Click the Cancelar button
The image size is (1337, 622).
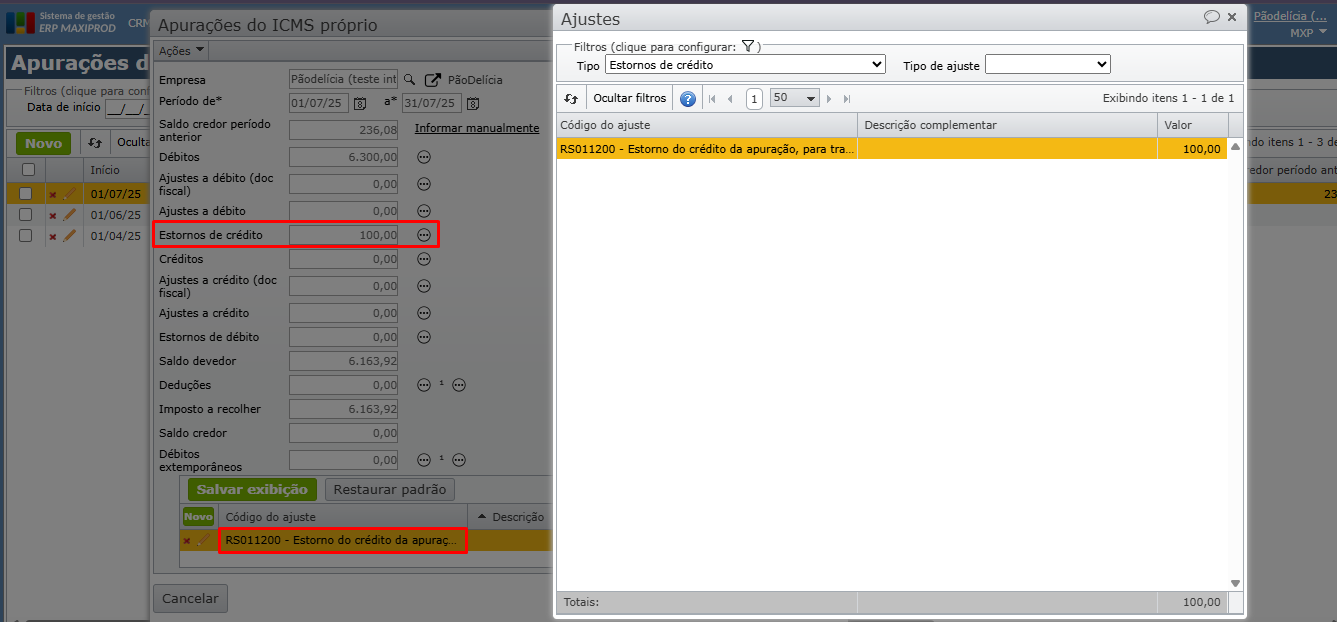pyautogui.click(x=190, y=598)
